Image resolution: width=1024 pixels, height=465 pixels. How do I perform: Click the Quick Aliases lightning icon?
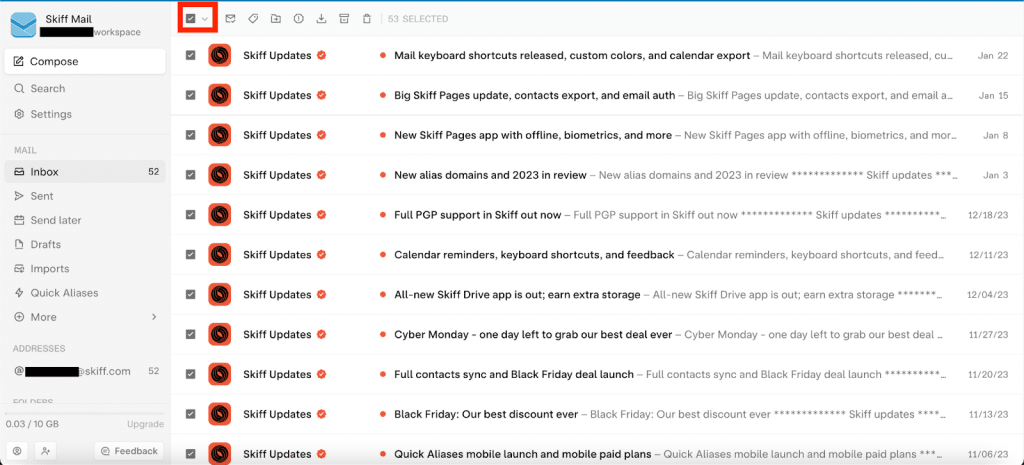(x=19, y=293)
